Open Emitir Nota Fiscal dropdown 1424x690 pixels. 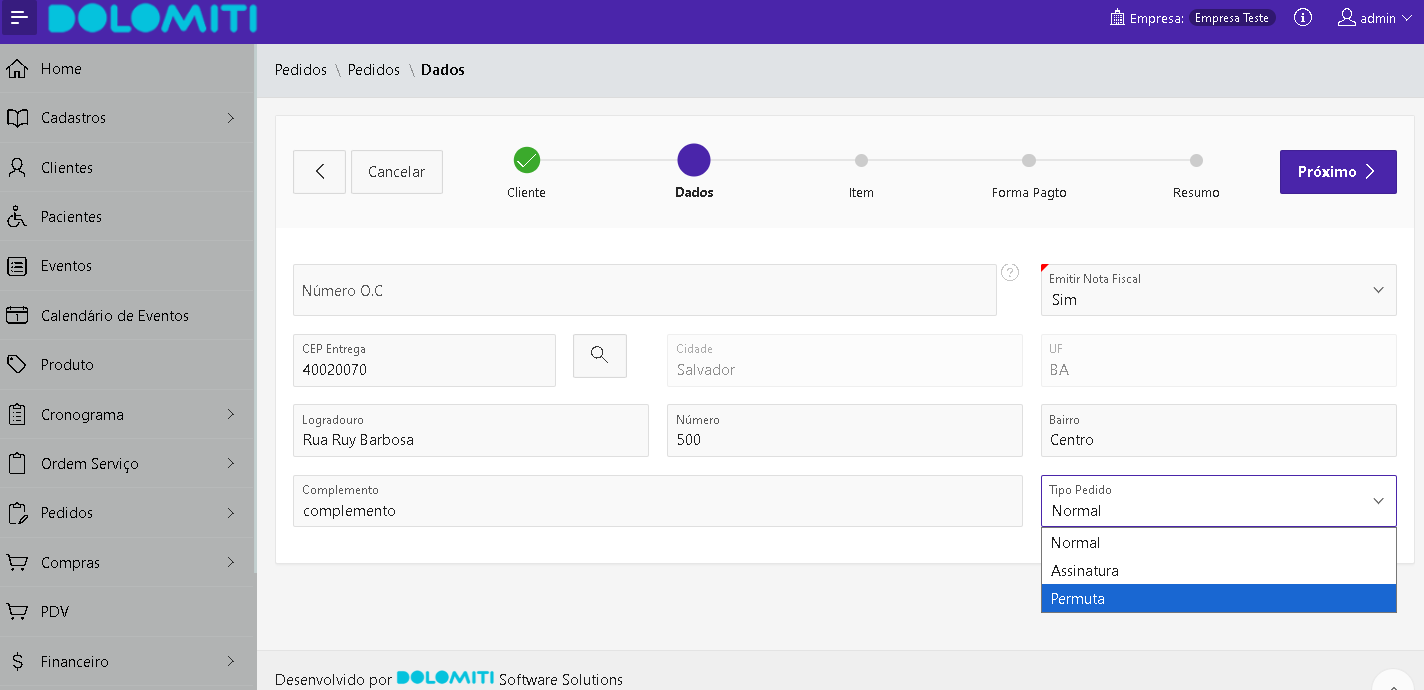[1218, 290]
